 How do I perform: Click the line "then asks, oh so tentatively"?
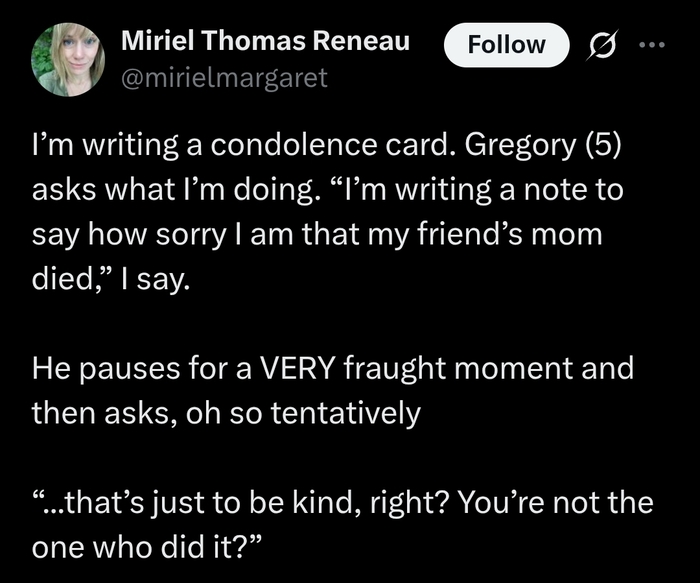click(x=226, y=413)
